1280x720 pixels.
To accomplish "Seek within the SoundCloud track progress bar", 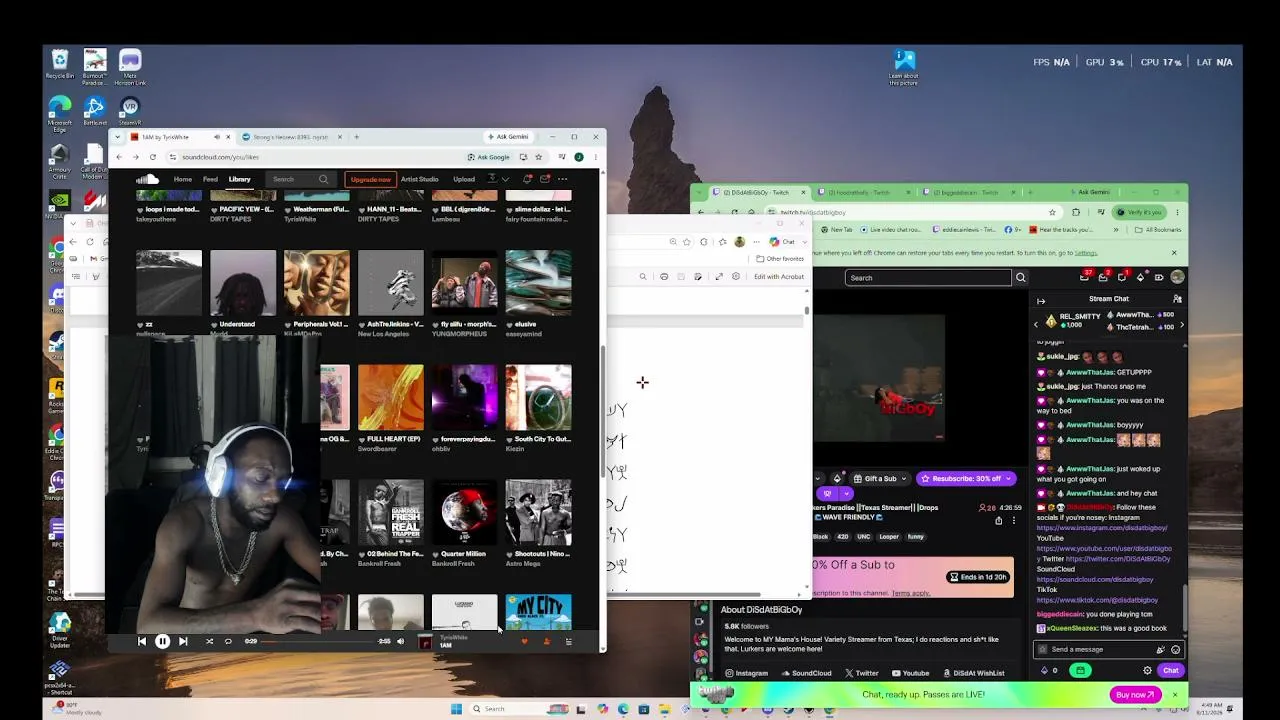I will pos(318,641).
